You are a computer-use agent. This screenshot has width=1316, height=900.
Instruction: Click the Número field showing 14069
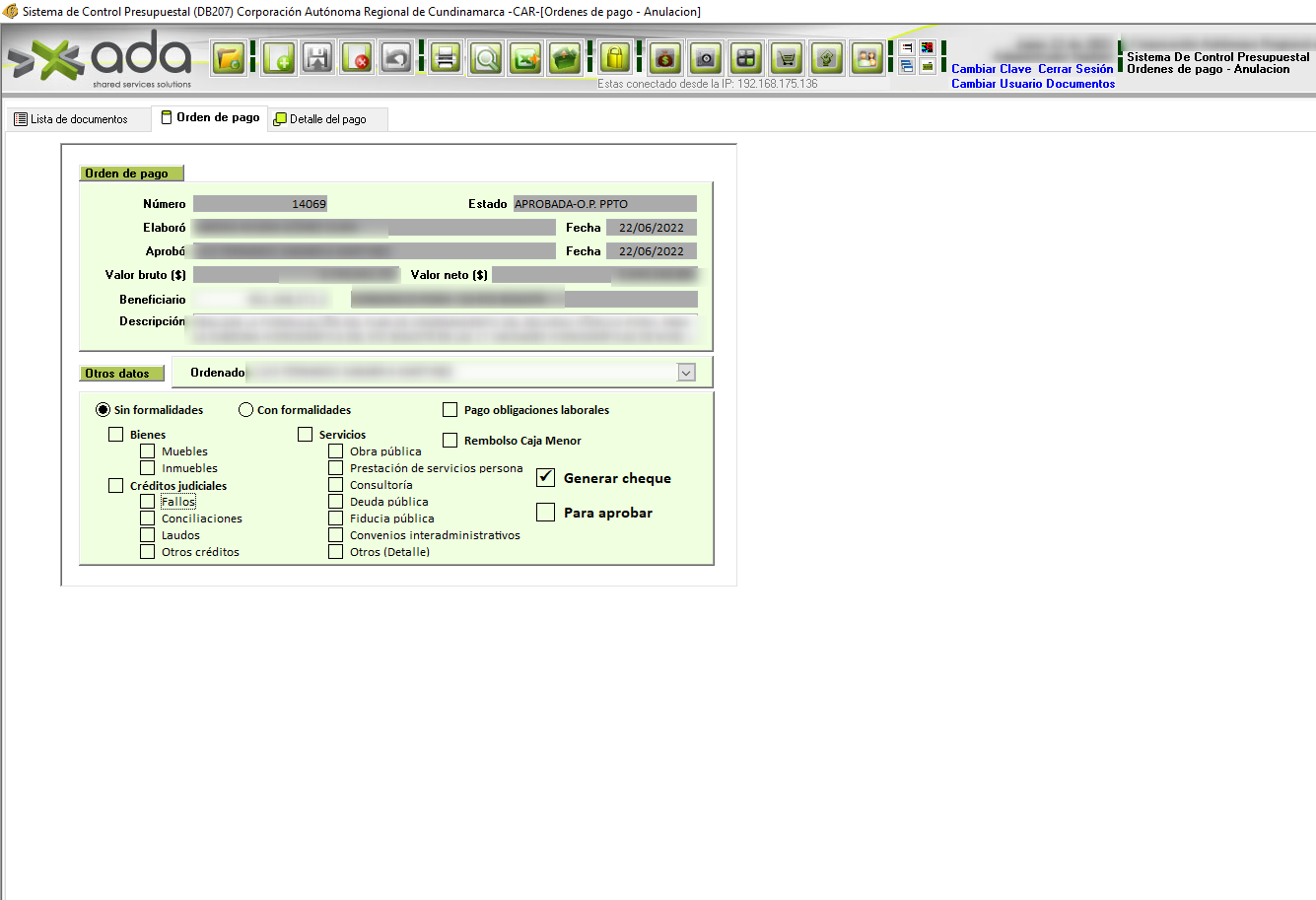[x=260, y=204]
